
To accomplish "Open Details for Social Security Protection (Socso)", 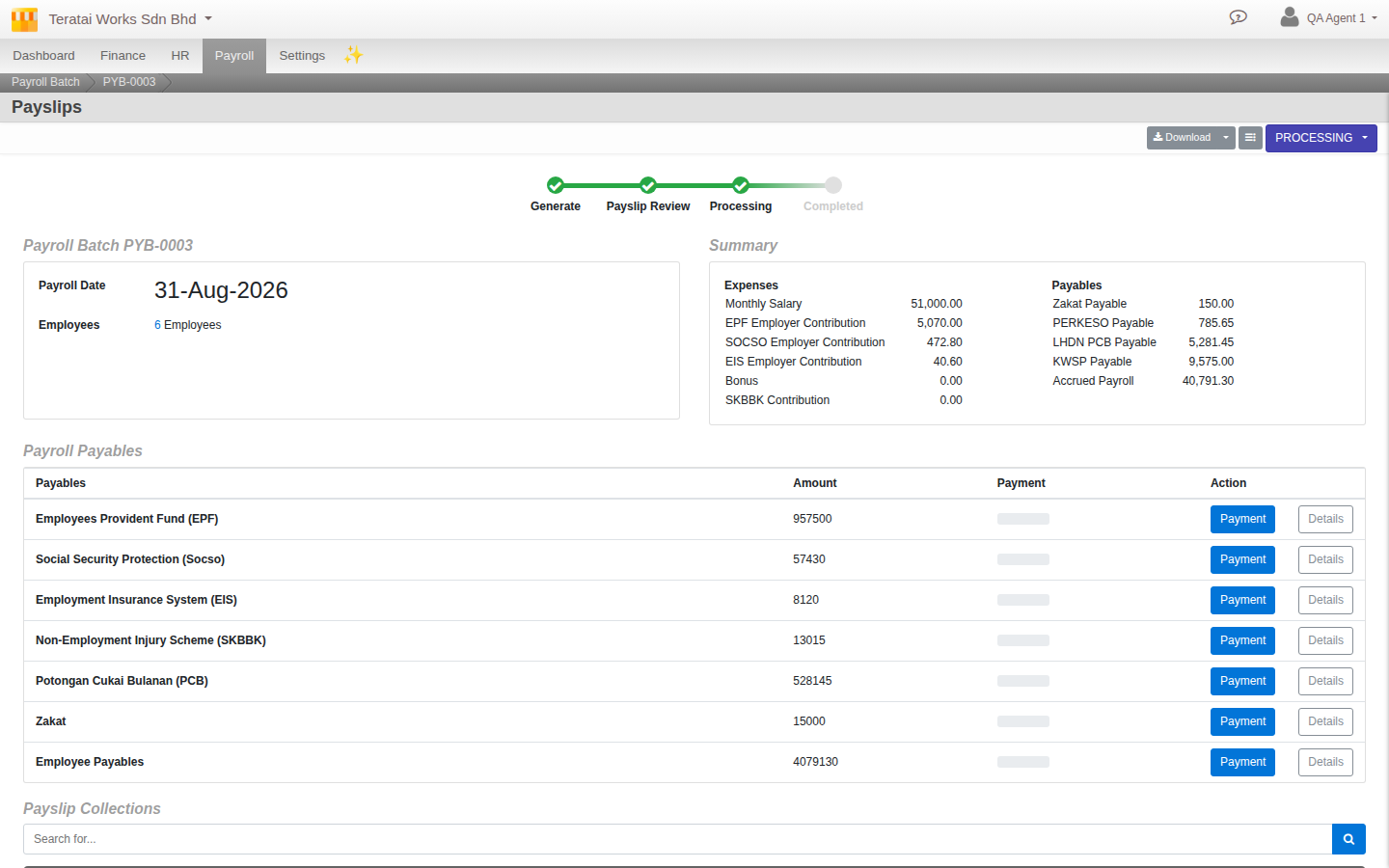I will coord(1325,559).
